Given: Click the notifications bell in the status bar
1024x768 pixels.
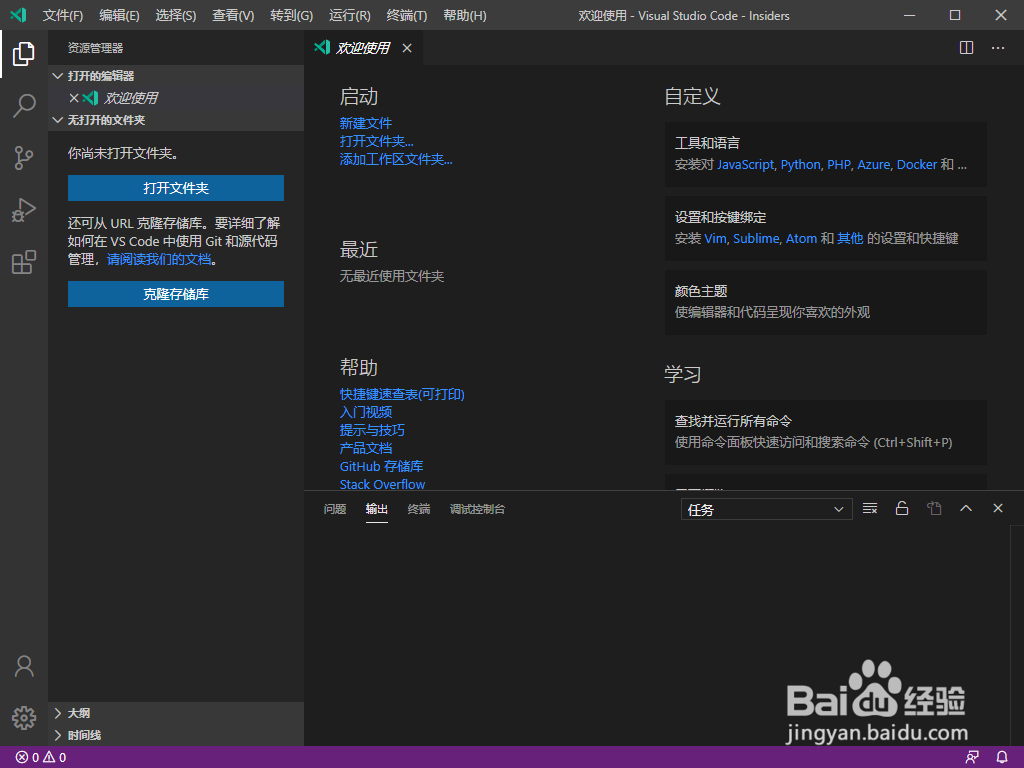Looking at the screenshot, I should point(1001,757).
